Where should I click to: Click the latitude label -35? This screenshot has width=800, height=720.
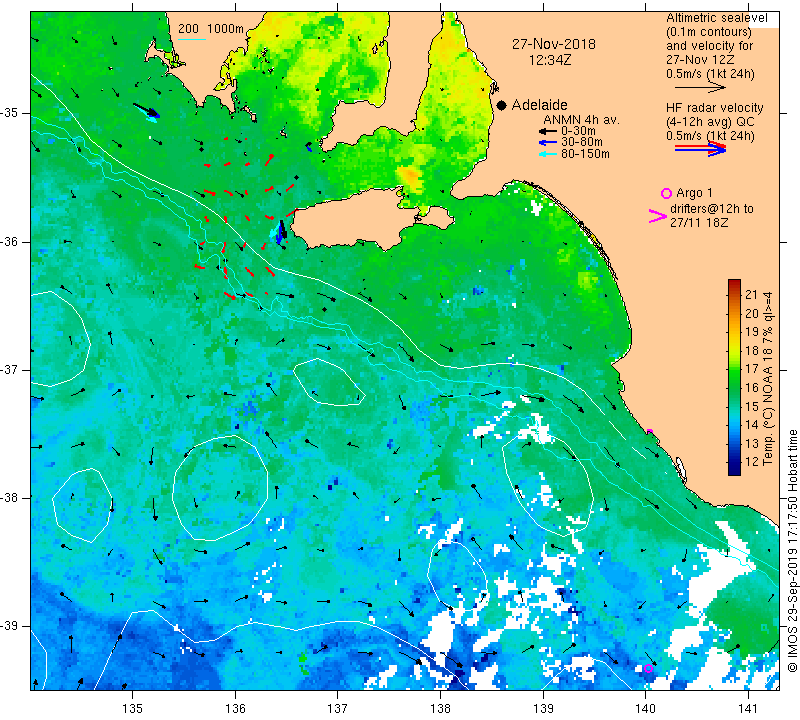9,113
